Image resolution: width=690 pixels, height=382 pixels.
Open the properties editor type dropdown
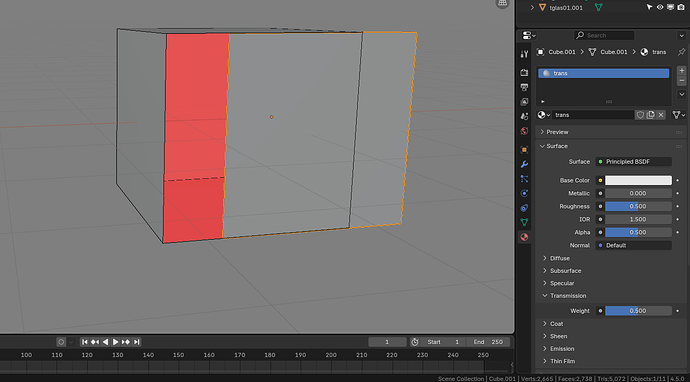coord(529,35)
